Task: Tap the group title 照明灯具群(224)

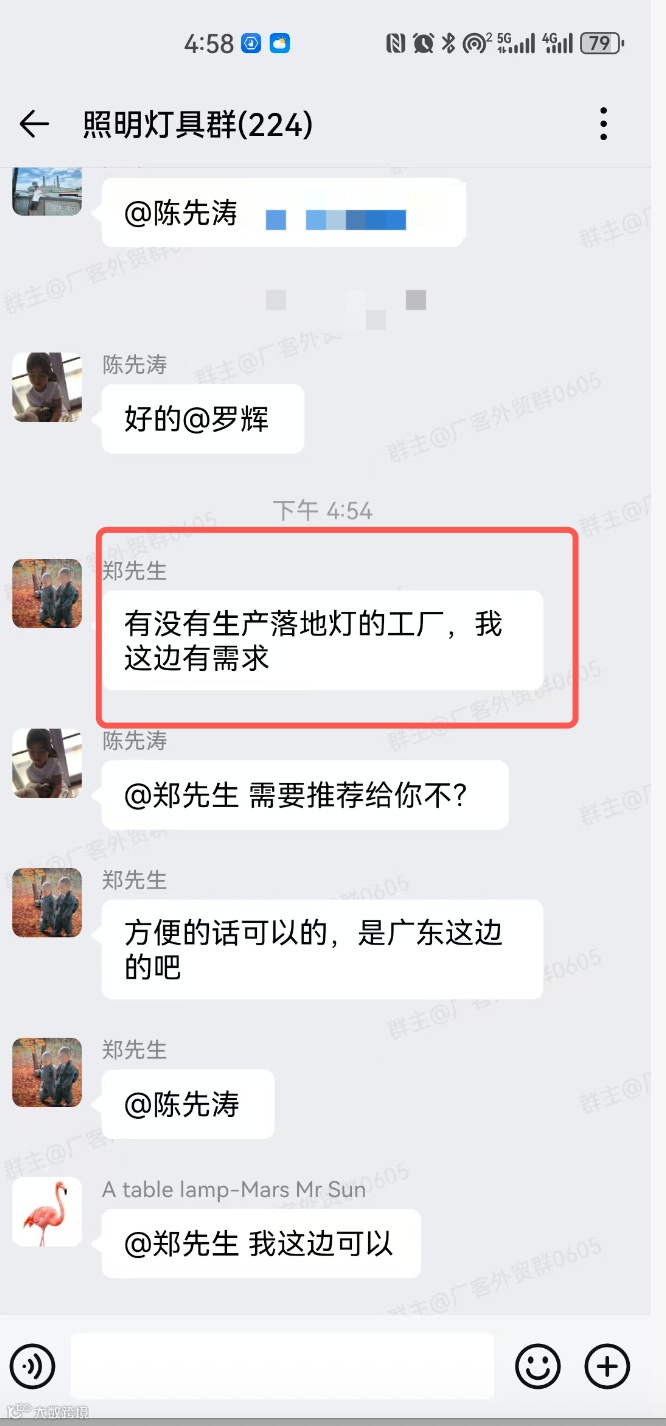Action: point(198,125)
